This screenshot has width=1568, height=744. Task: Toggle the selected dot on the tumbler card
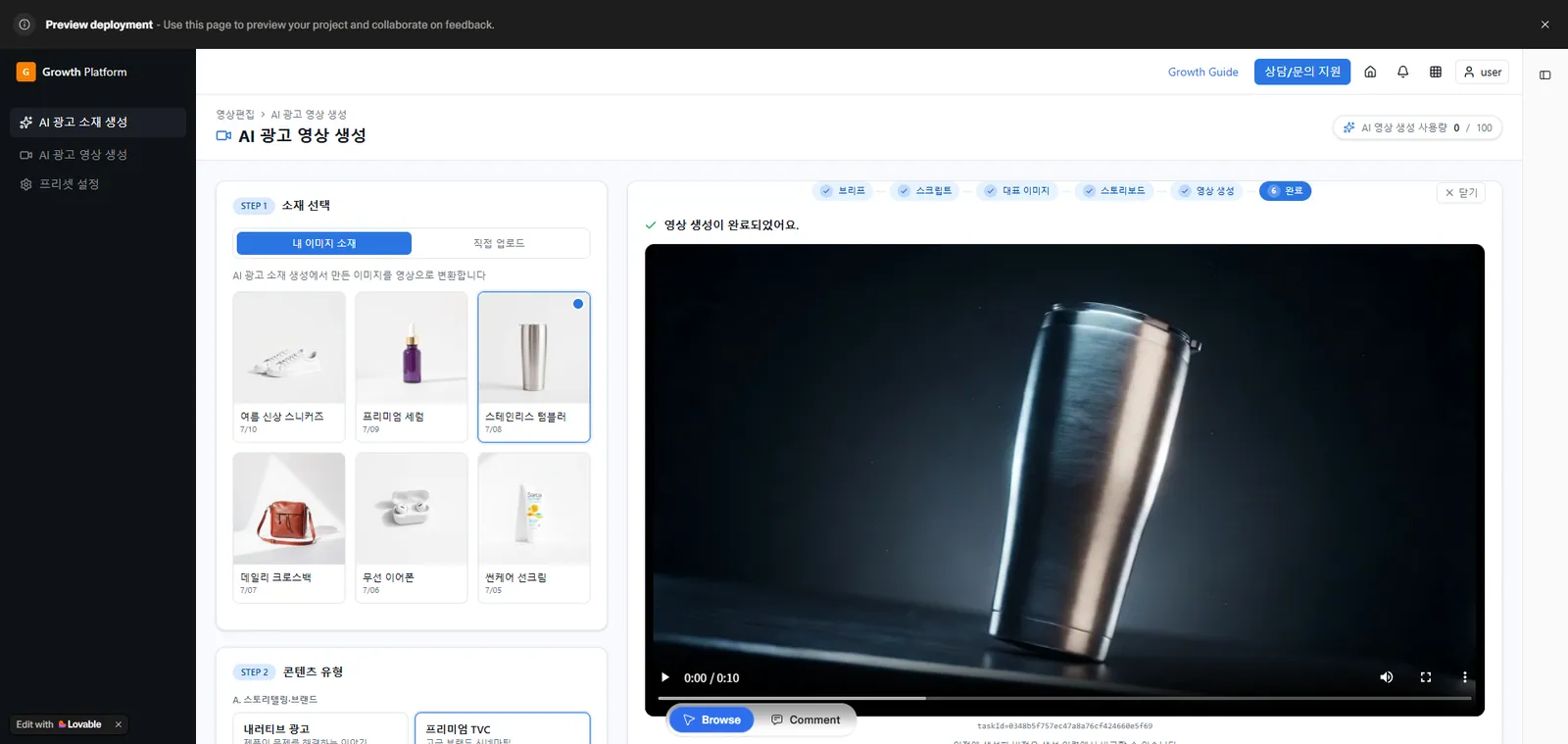(x=578, y=304)
